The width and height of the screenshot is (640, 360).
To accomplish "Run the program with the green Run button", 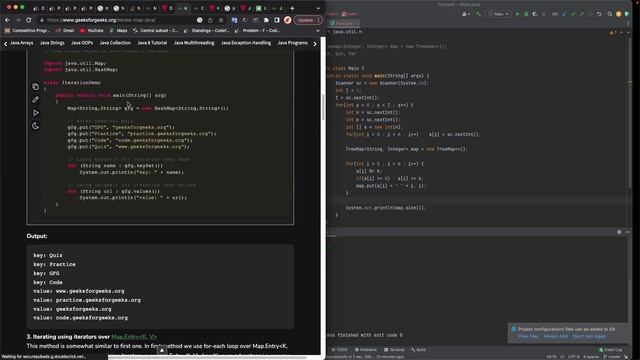I will 518,14.
